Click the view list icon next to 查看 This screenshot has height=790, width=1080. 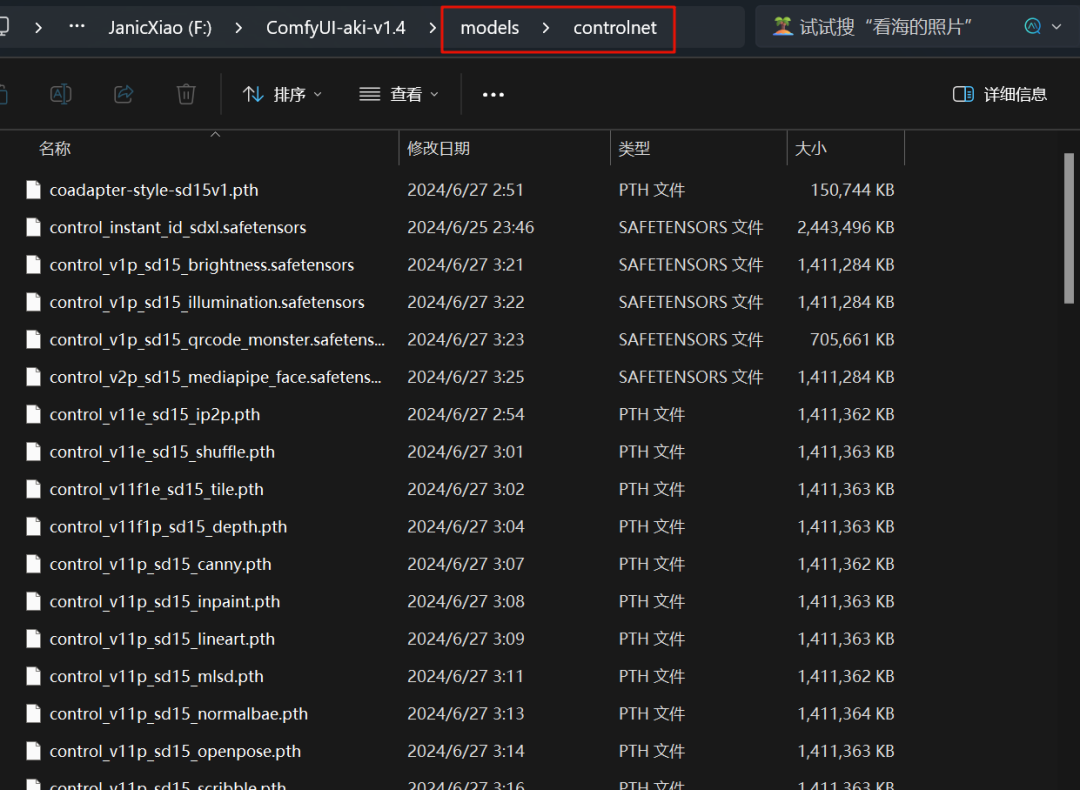point(369,93)
